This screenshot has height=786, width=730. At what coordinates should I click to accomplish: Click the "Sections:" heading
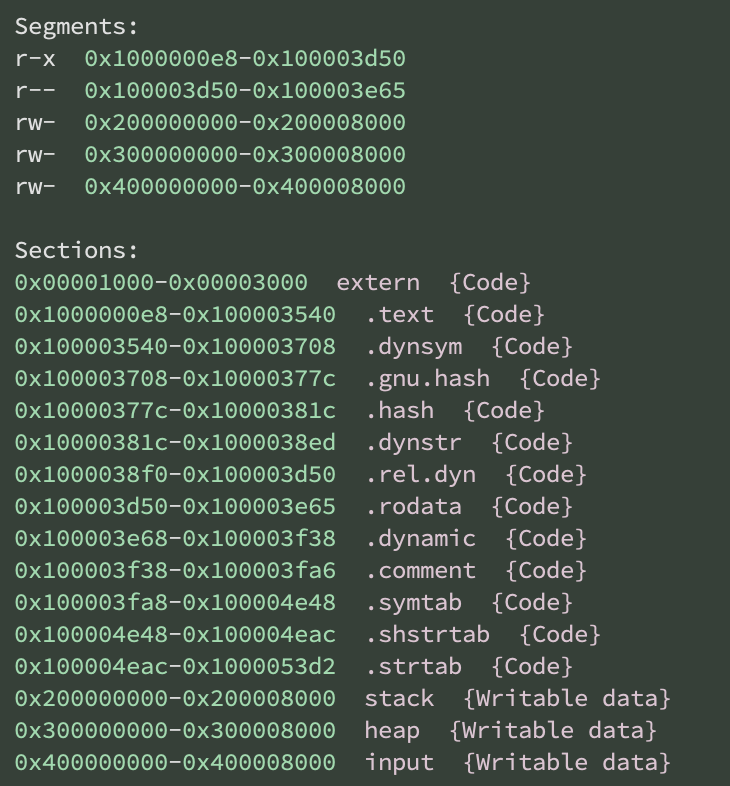(77, 251)
